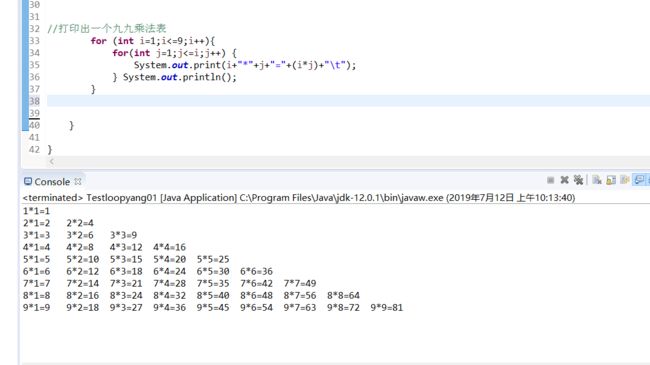The image size is (650, 365).
Task: Click the System.out.print line of code
Action: (245, 65)
